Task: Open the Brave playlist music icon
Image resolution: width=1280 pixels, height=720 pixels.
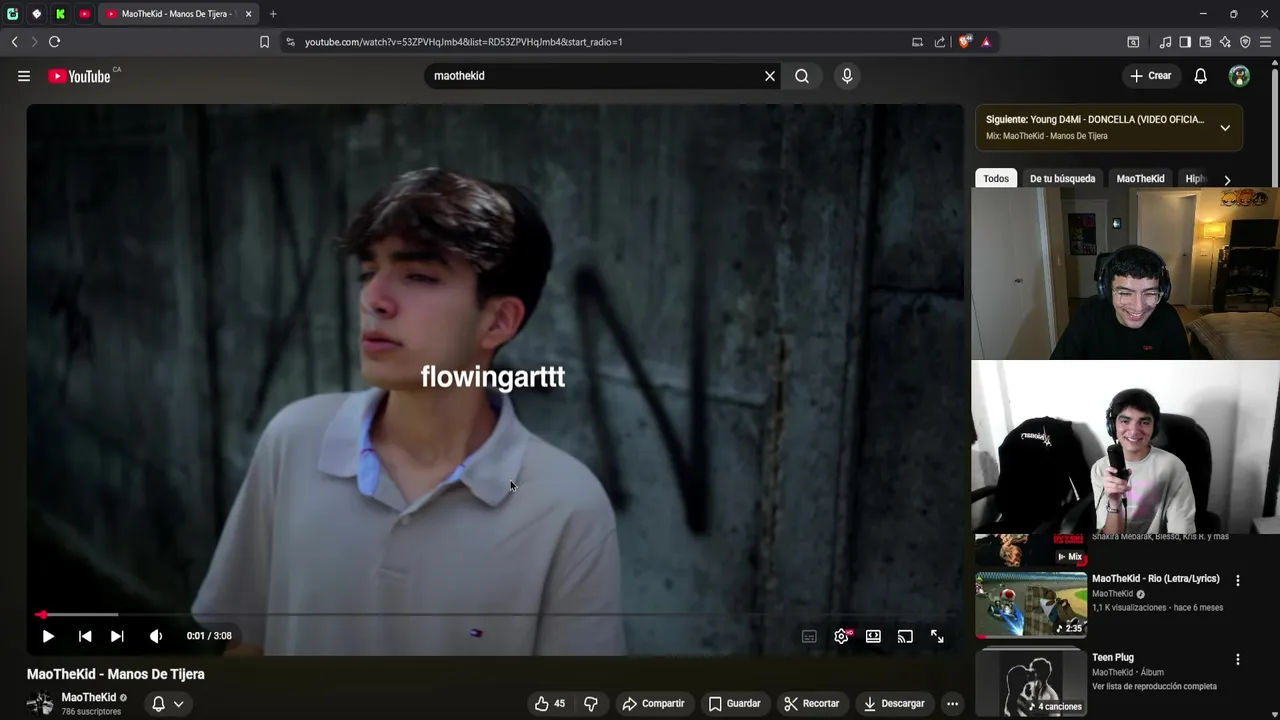Action: 1165,42
